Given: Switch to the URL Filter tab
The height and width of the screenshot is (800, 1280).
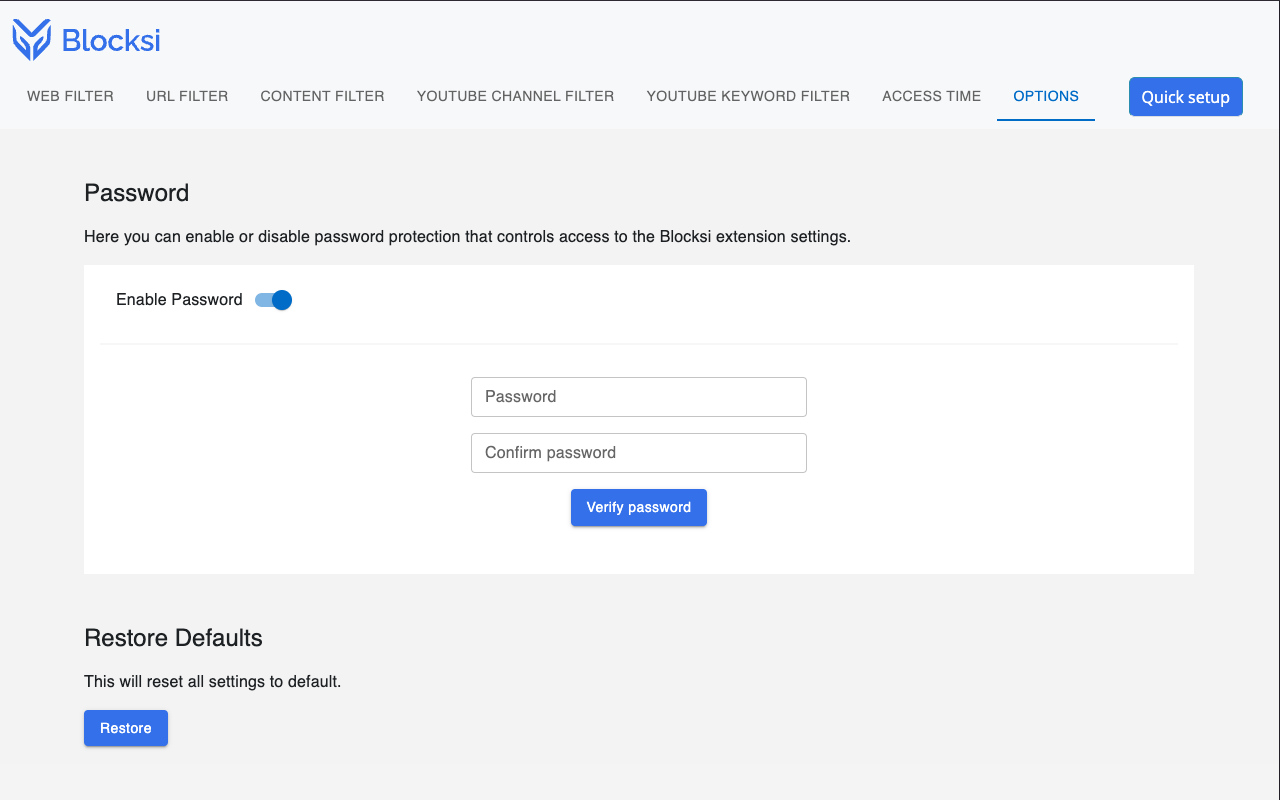Looking at the screenshot, I should [187, 96].
